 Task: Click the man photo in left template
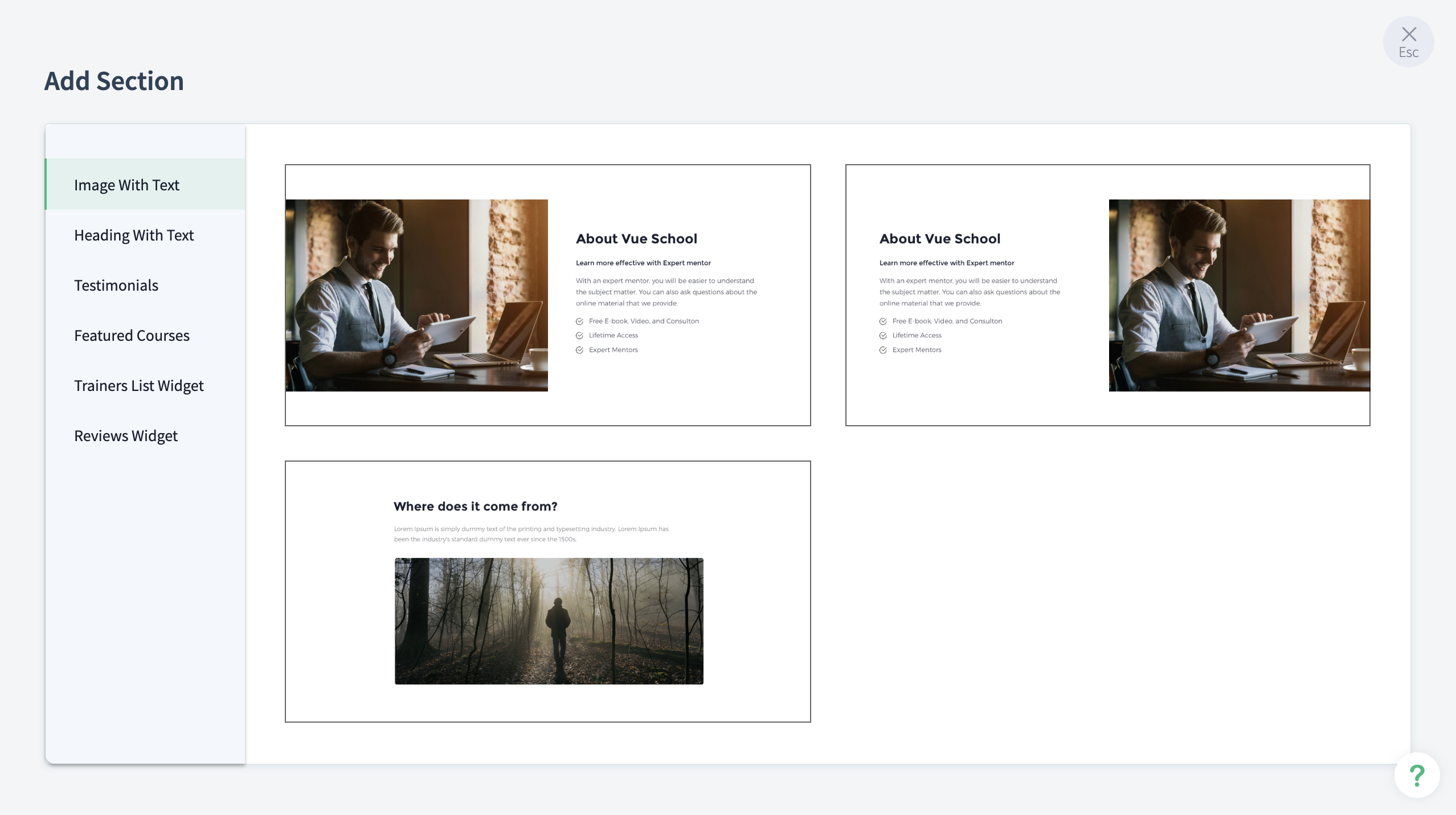click(416, 295)
